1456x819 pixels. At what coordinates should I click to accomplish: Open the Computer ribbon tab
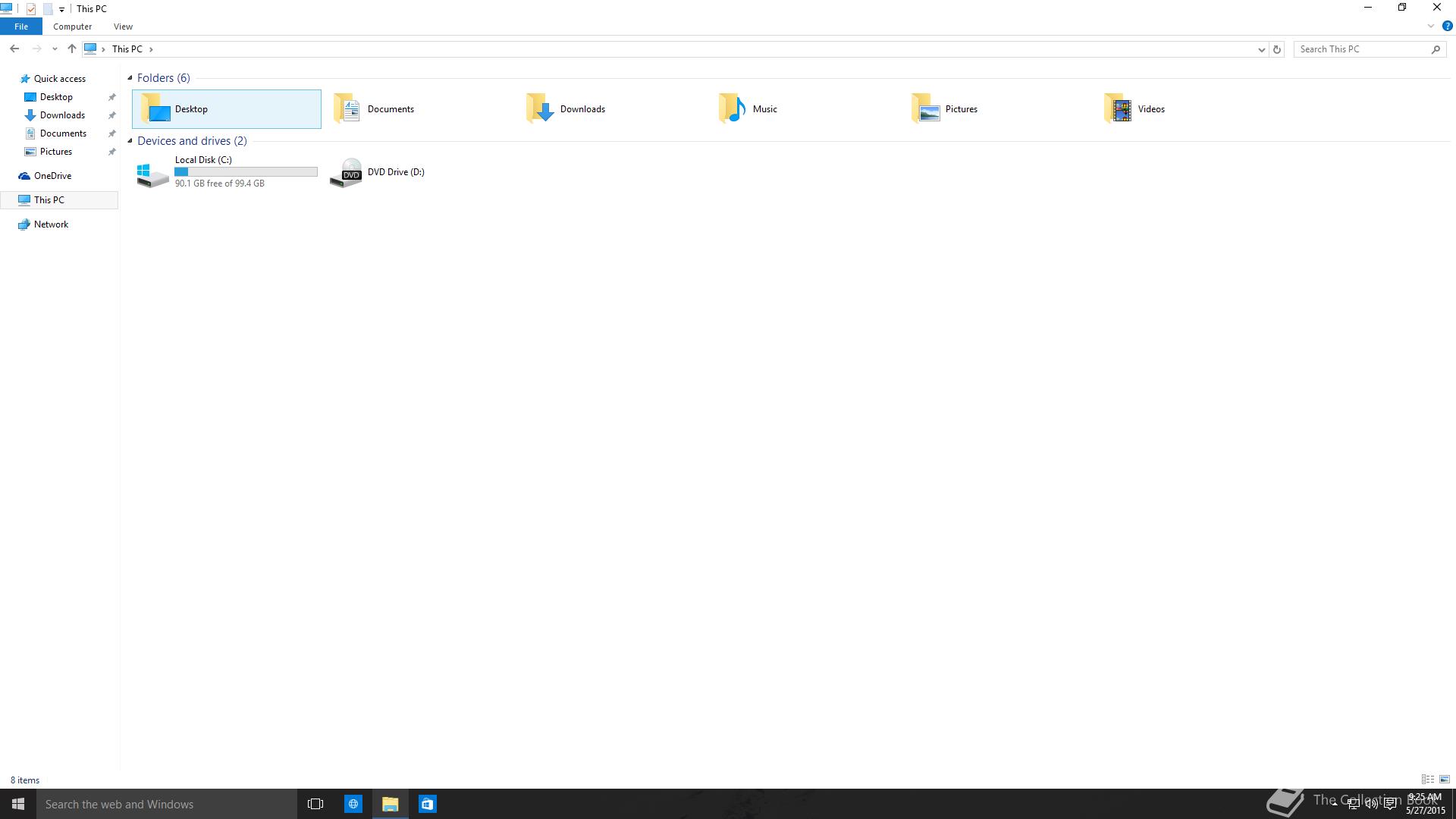click(72, 27)
